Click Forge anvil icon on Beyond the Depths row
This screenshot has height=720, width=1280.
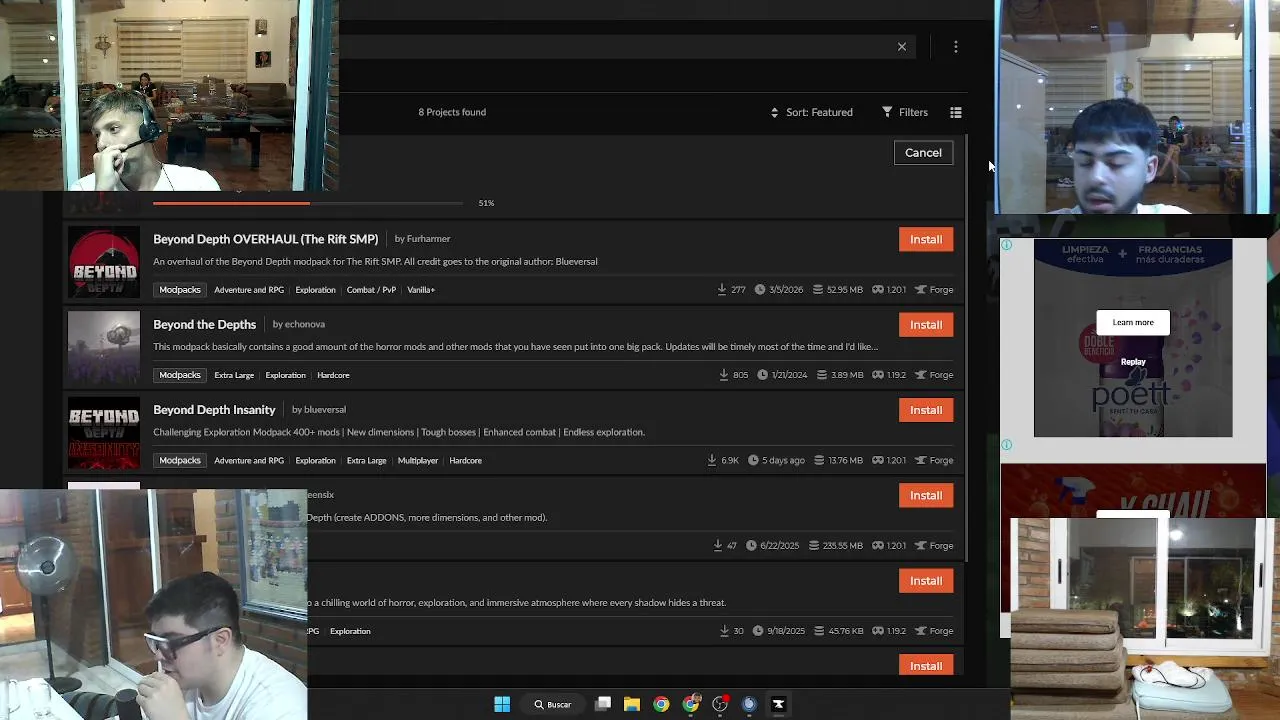[921, 375]
